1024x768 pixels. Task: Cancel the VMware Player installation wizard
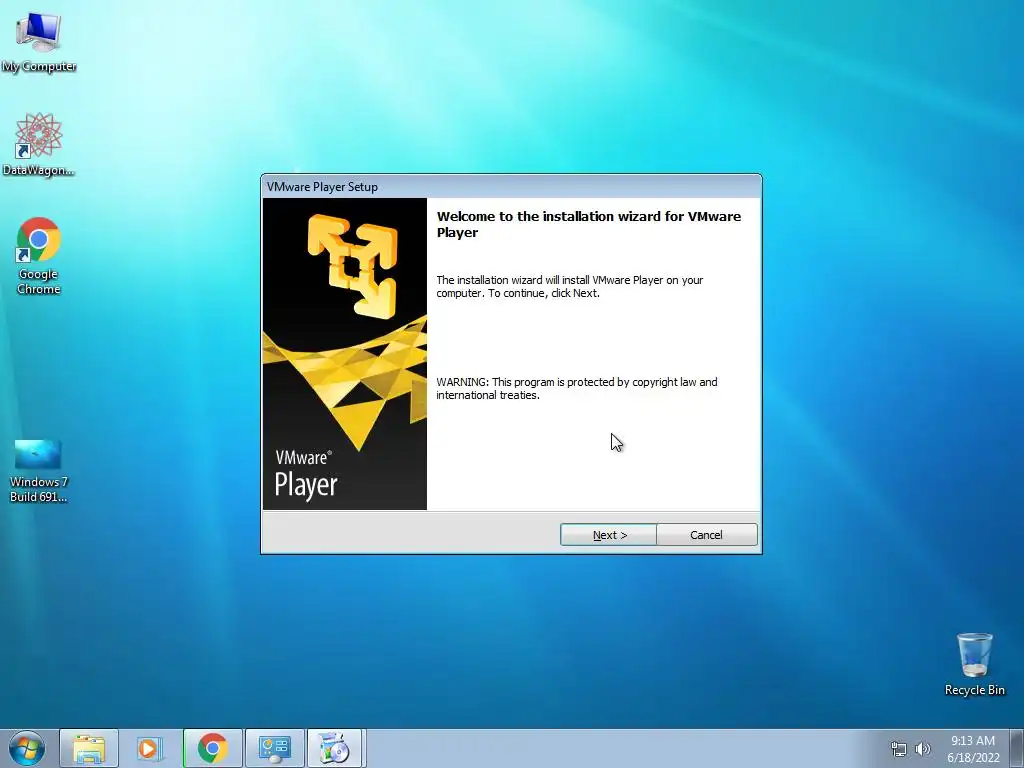[707, 535]
